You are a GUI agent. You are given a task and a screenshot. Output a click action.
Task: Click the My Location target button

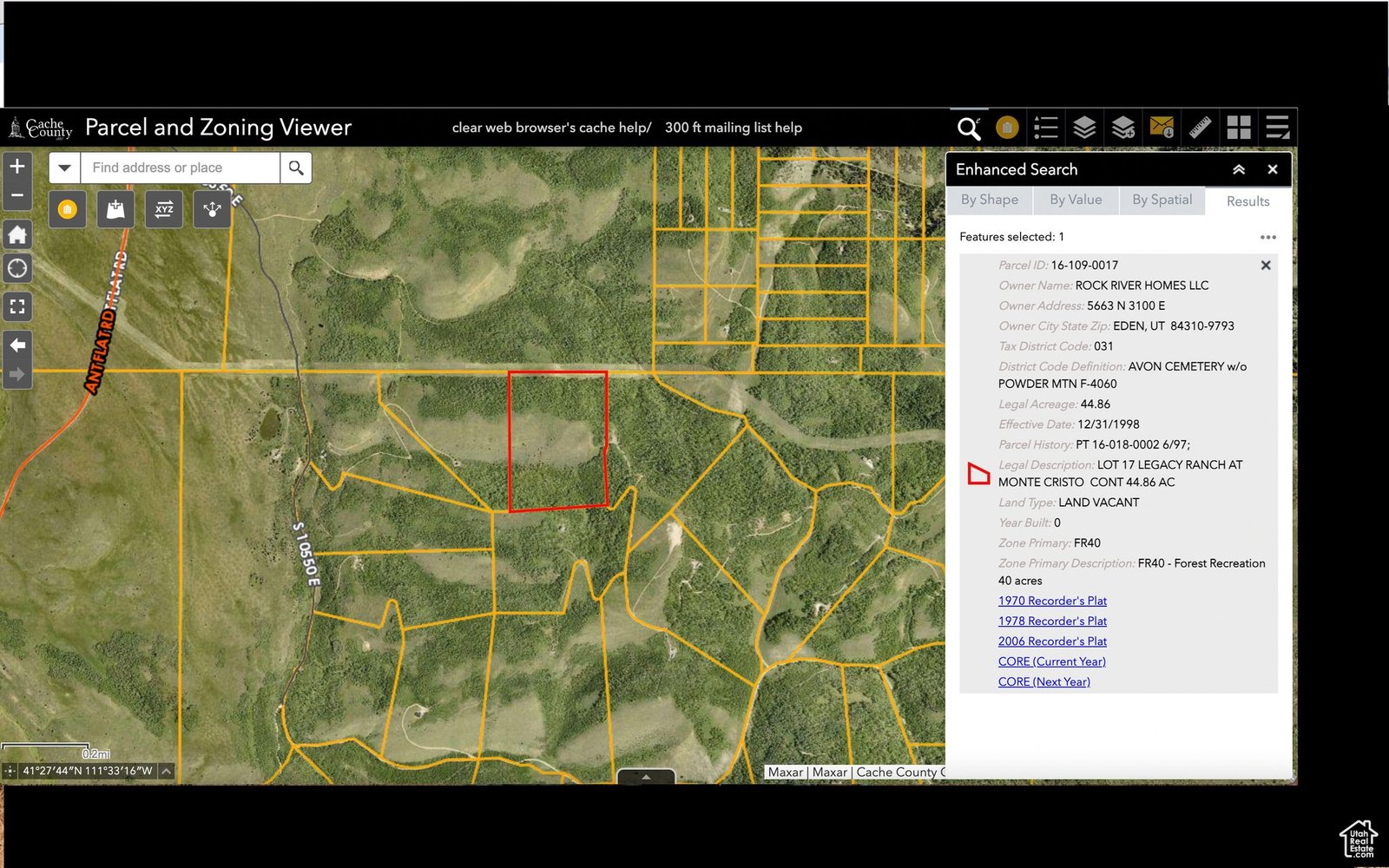(17, 268)
